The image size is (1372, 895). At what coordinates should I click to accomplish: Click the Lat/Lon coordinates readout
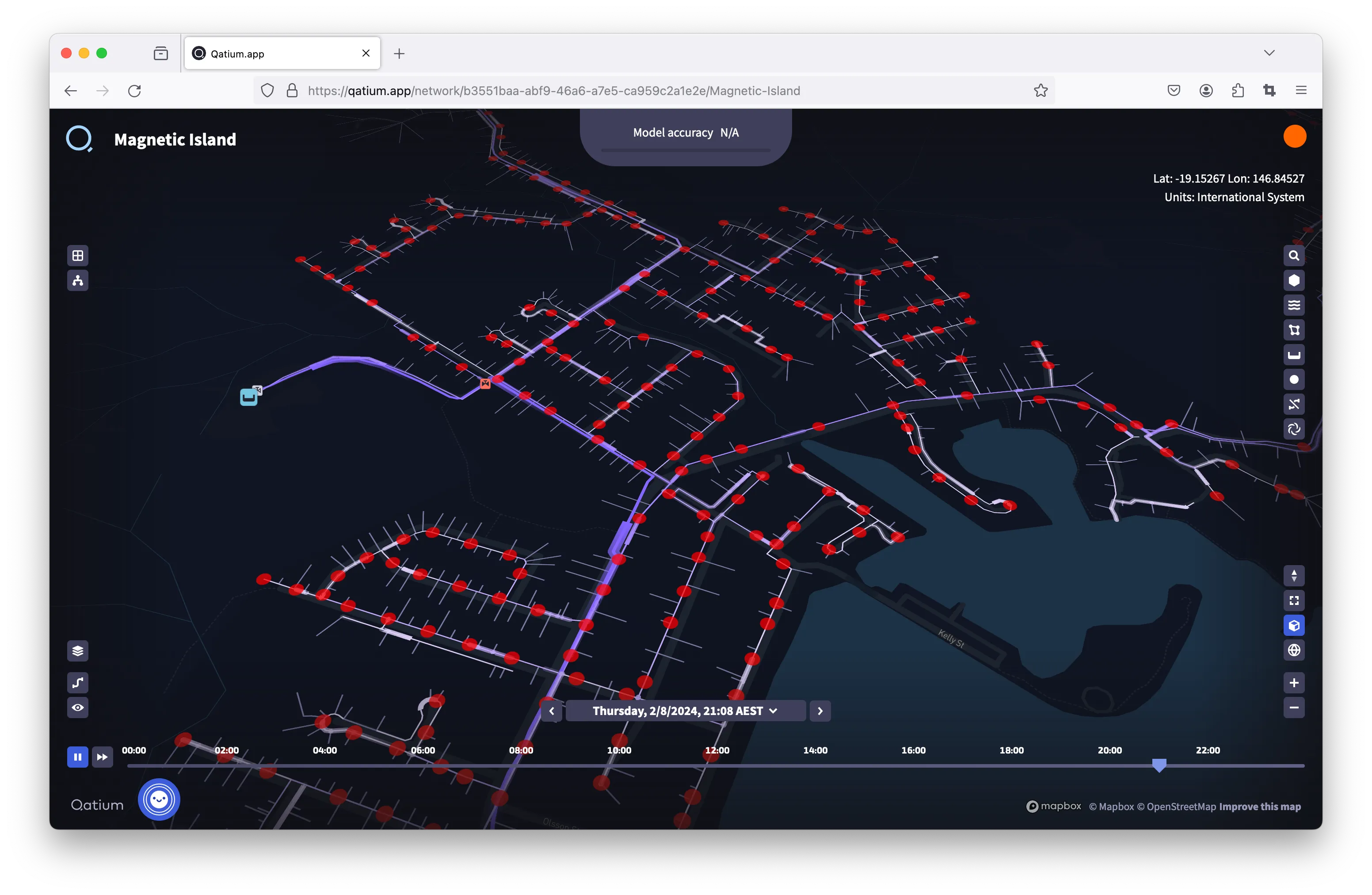click(1228, 179)
